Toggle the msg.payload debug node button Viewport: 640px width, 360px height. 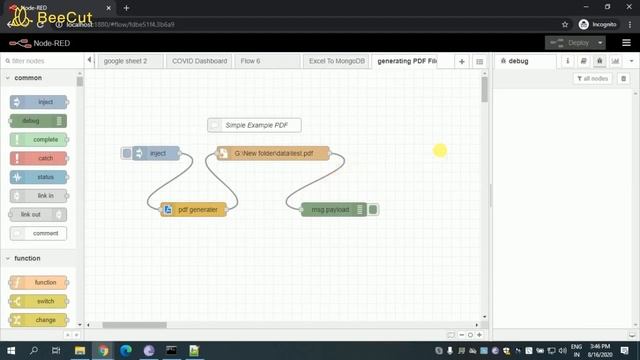373,210
